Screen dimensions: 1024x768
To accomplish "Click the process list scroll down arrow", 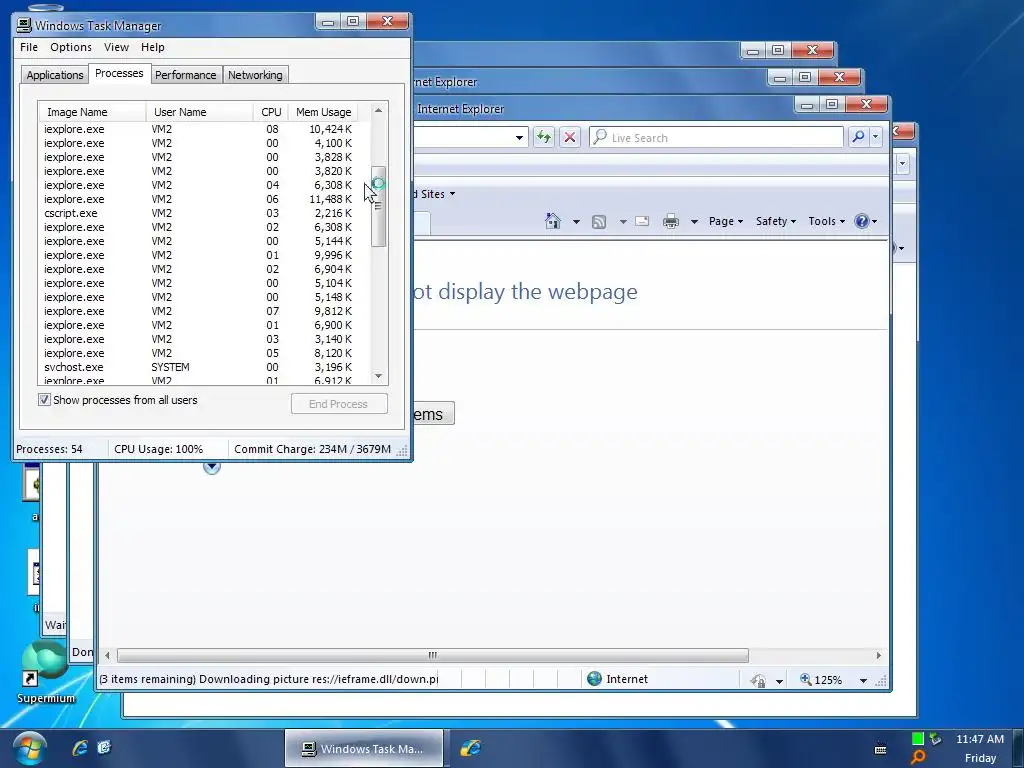I will click(378, 376).
